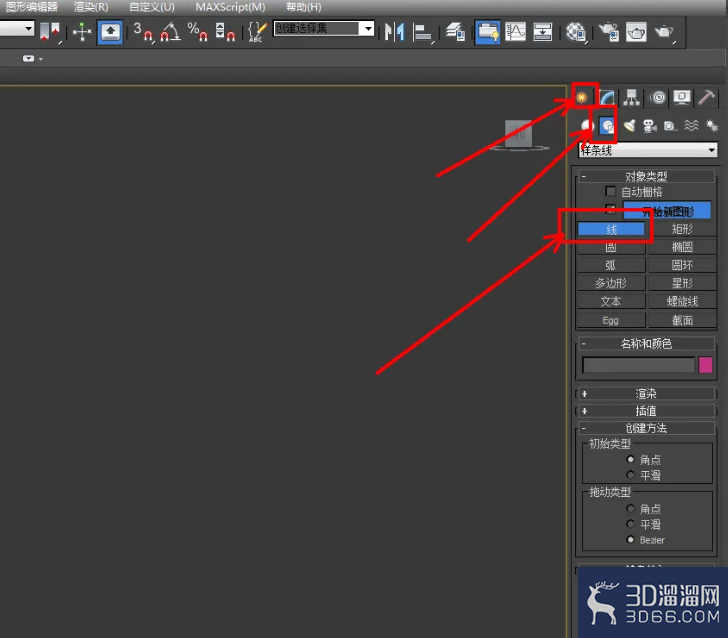728x638 pixels.
Task: Collapse the 创建方法 rollout
Action: pyautogui.click(x=645, y=428)
